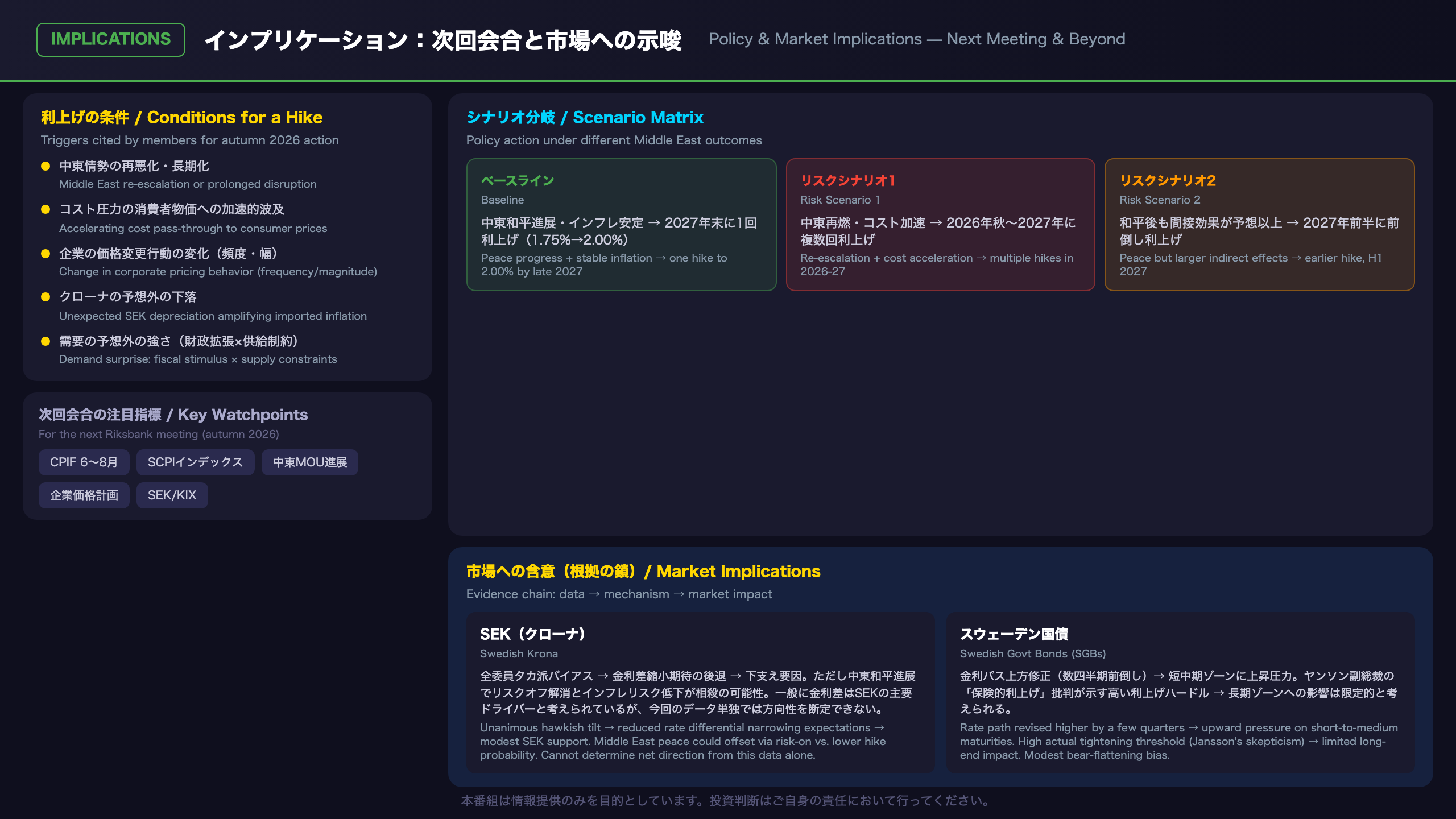Viewport: 1456px width, 819px height.
Task: Click 'For the next Riksbank meeting (autumn 2026)'
Action: (x=159, y=435)
